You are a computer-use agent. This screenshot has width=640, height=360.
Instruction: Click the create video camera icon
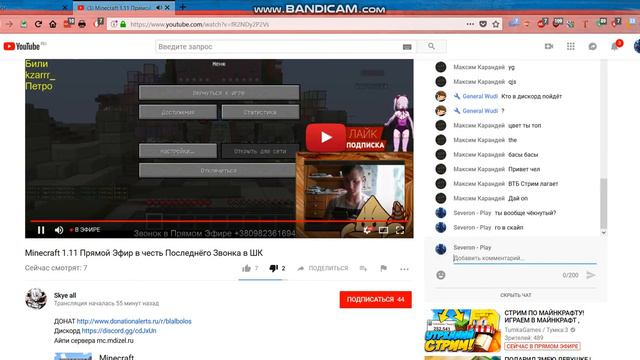(549, 47)
